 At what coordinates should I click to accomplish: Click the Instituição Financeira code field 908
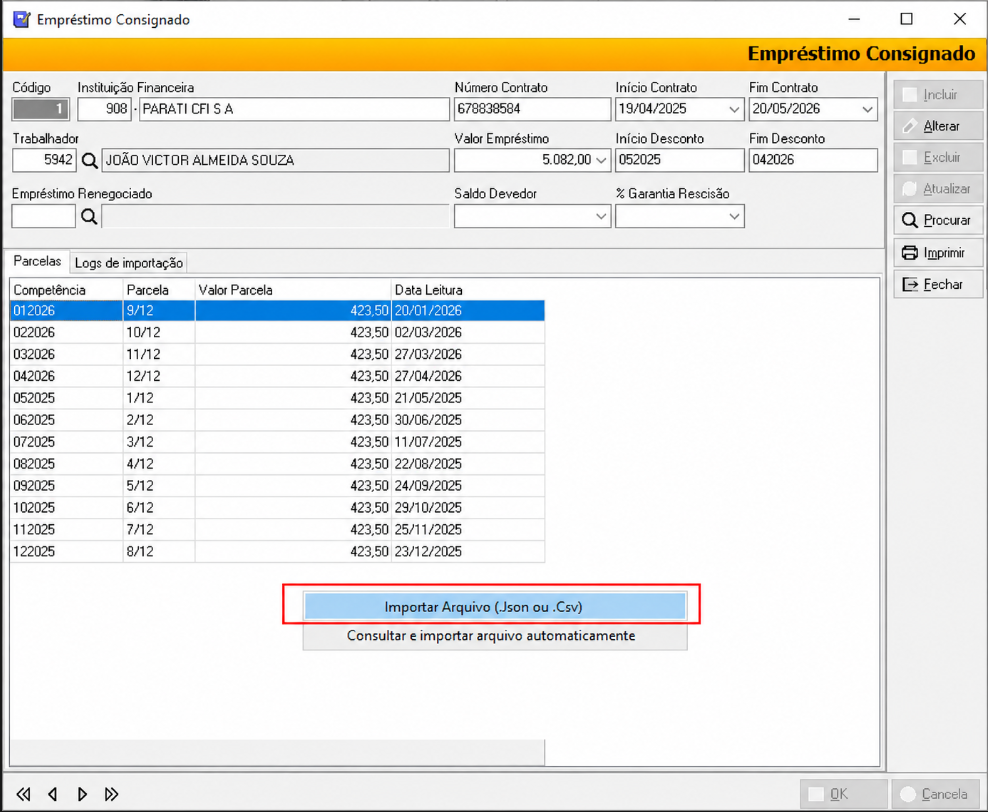point(105,109)
